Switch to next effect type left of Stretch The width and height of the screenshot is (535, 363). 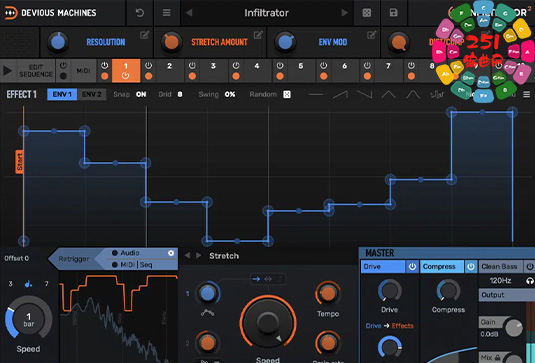(199, 256)
